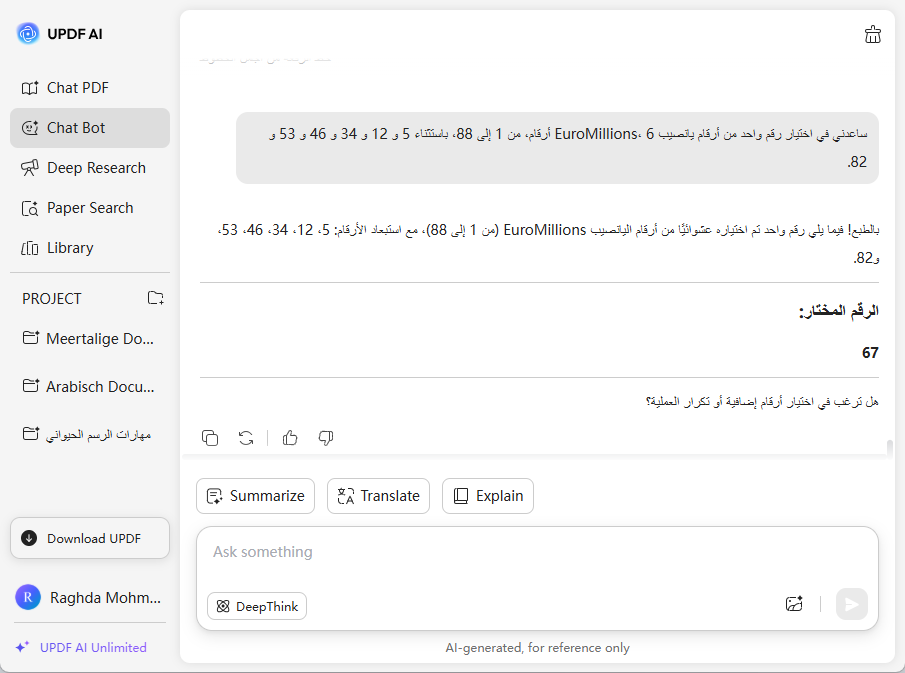Click the download arrow icon
905x673 pixels.
pyautogui.click(x=29, y=538)
